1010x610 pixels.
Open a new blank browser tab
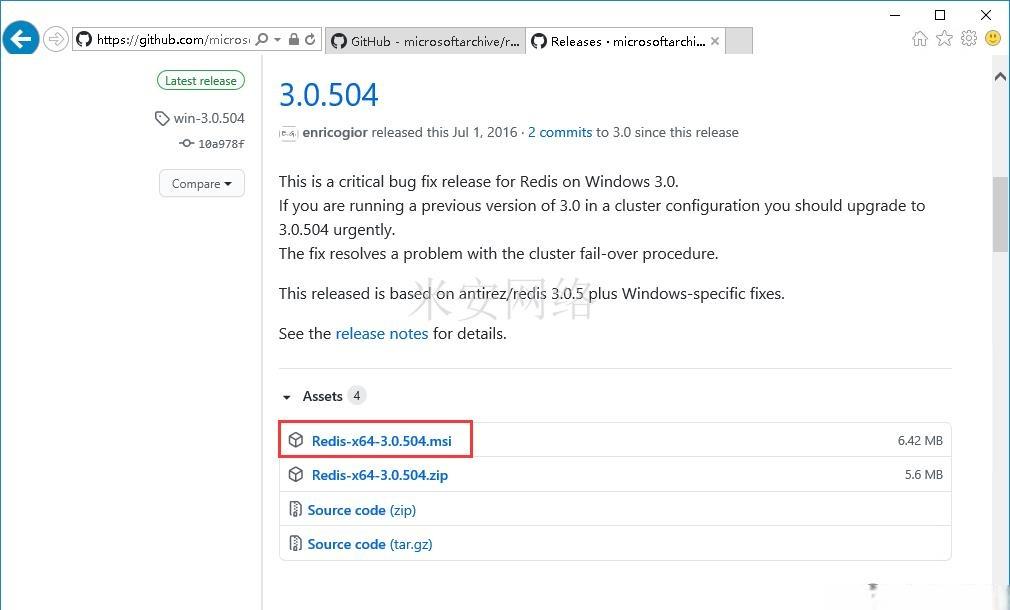point(739,41)
